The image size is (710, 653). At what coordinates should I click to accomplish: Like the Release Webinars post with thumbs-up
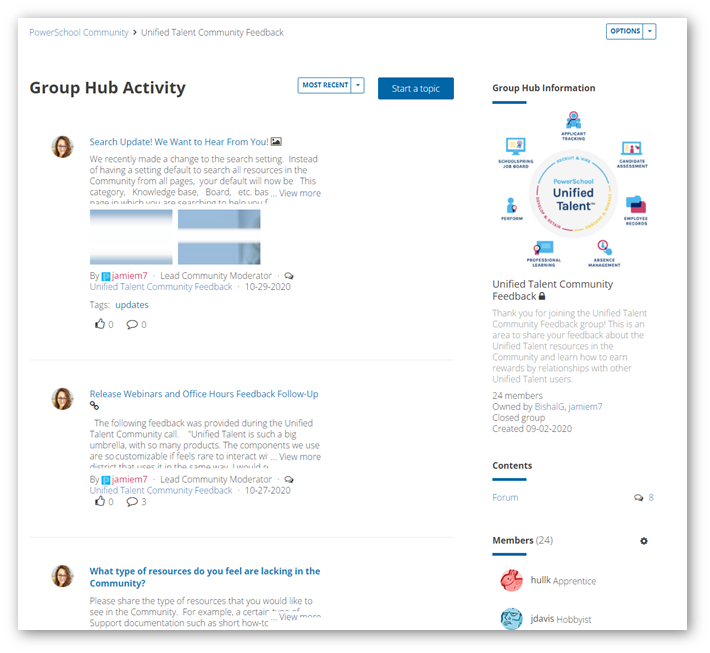tap(100, 501)
